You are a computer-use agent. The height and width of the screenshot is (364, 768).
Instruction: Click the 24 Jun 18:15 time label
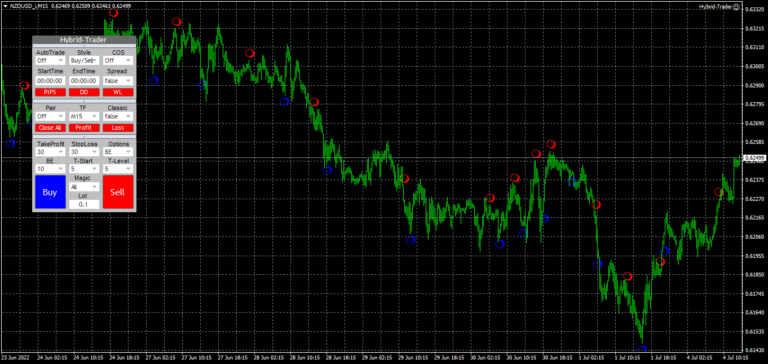[124, 358]
